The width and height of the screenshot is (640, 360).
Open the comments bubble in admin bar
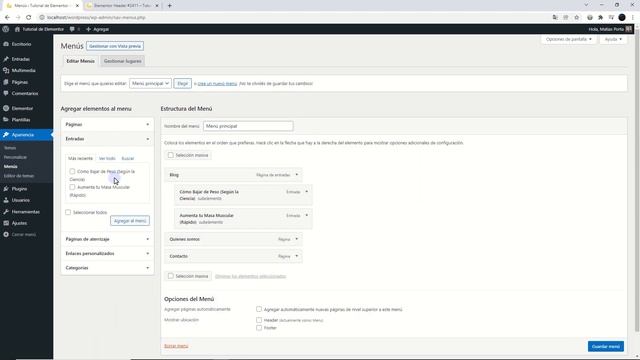click(x=72, y=29)
